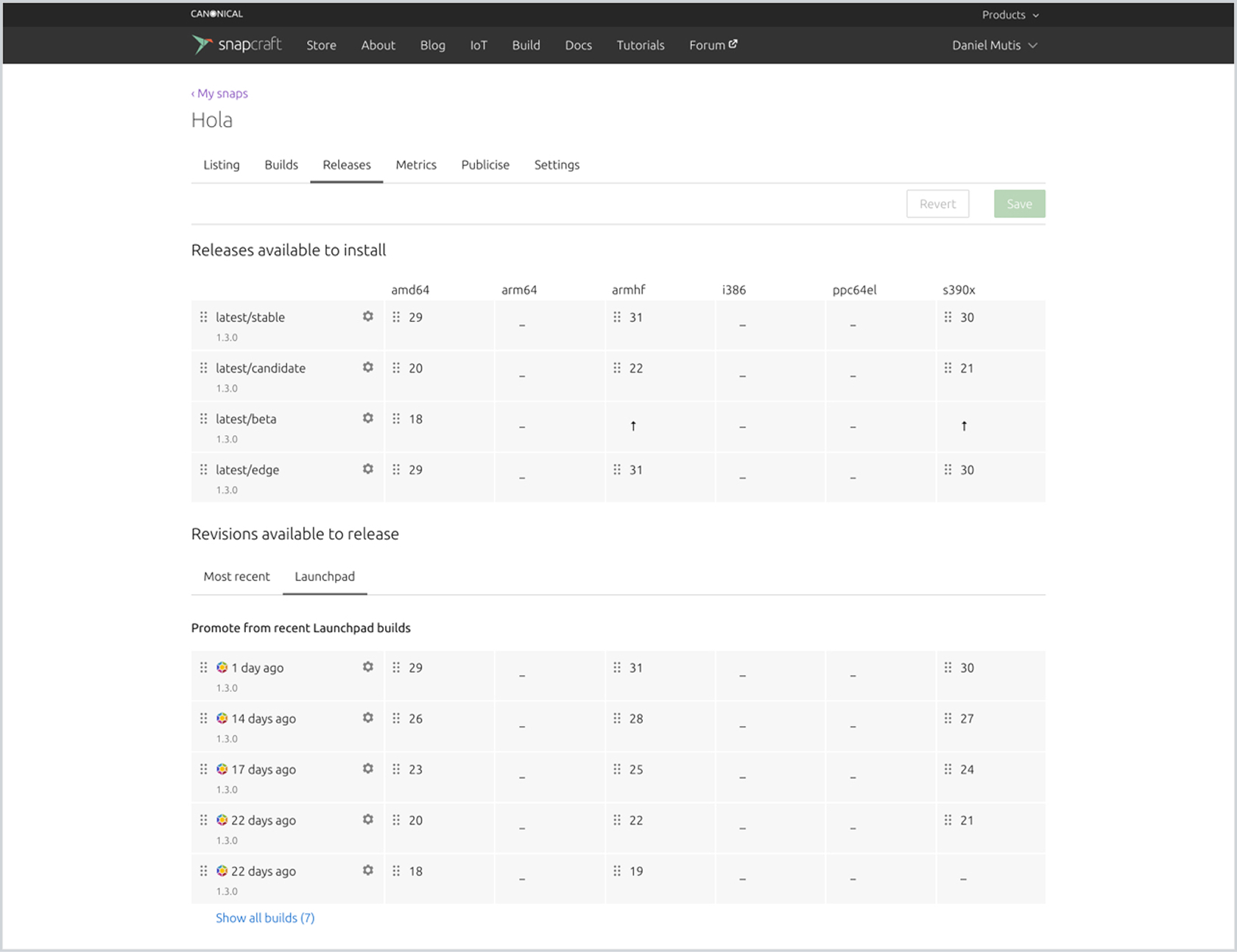
Task: Grab drag handle of 1 day ago build row
Action: point(203,668)
